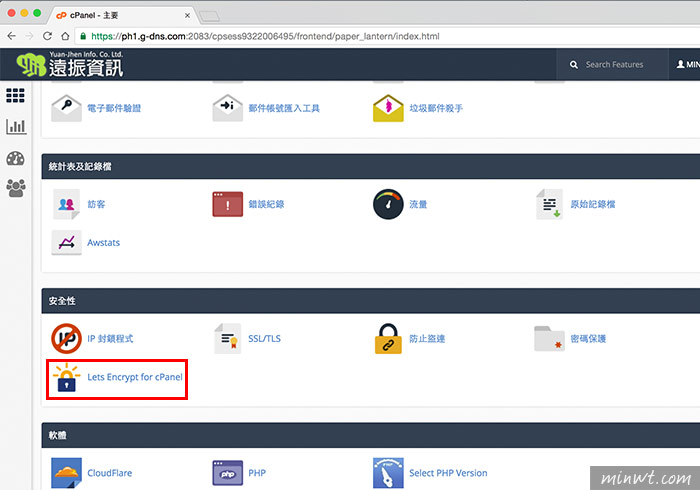Open the Awstats link
The width and height of the screenshot is (700, 490).
point(104,242)
